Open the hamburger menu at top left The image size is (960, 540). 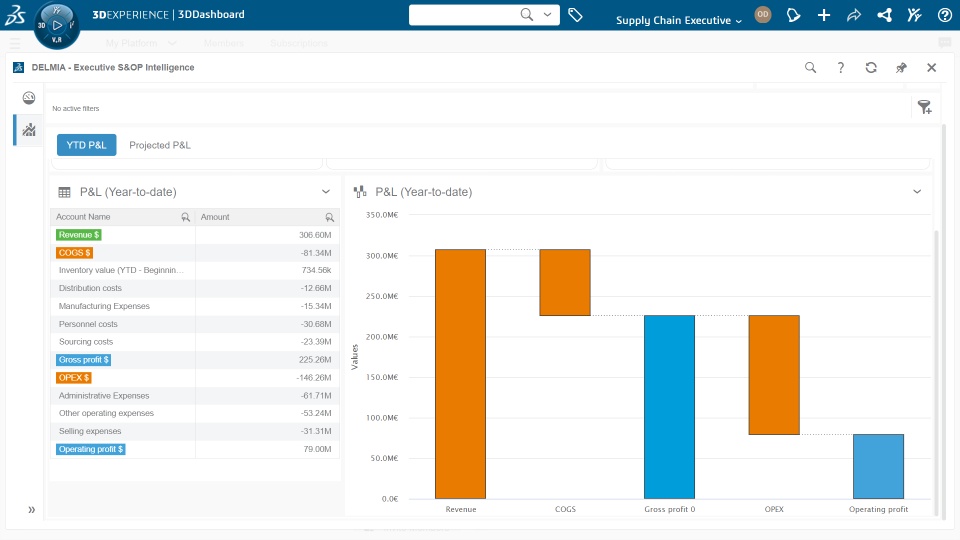(15, 43)
